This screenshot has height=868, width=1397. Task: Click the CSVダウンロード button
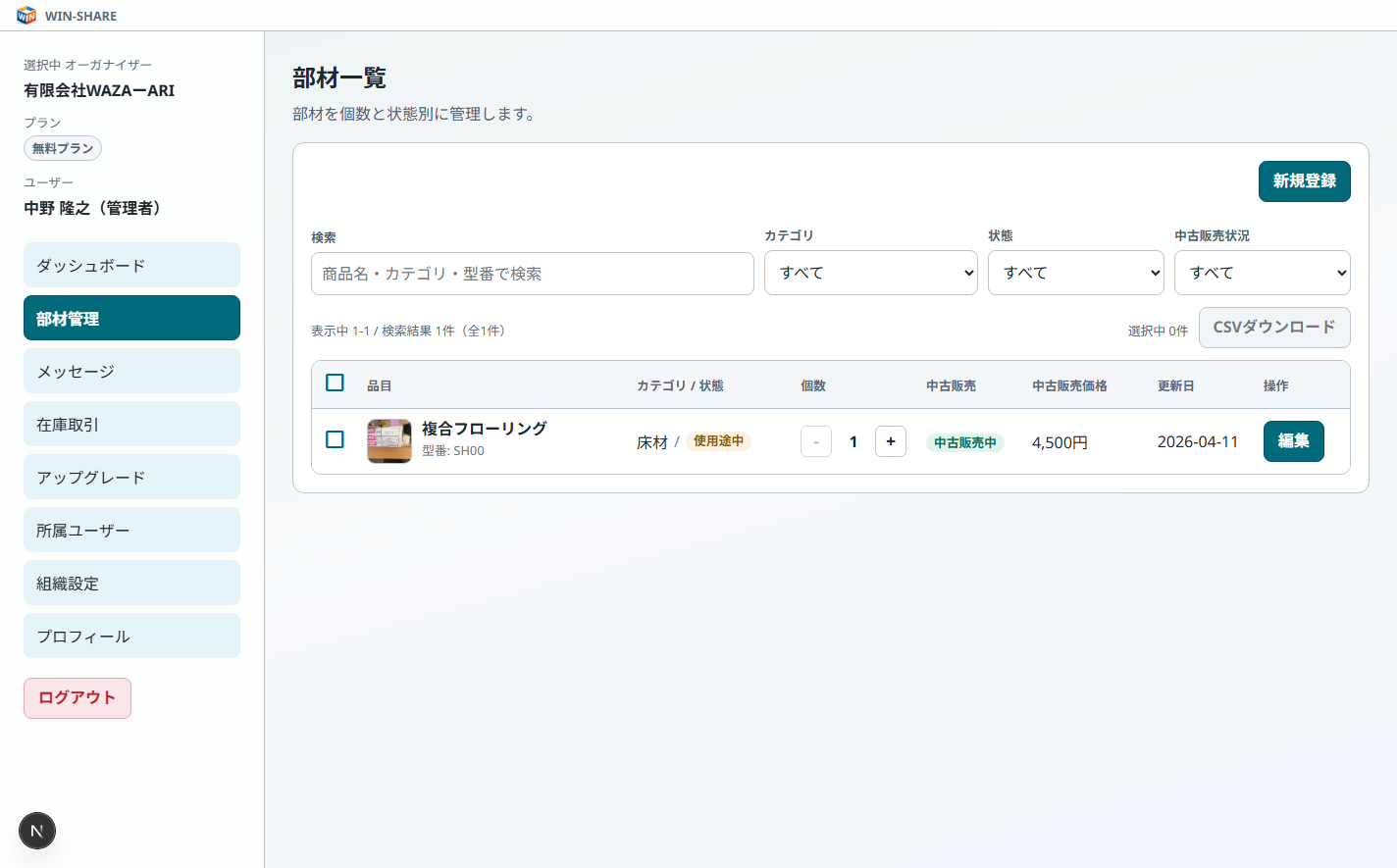[1274, 328]
